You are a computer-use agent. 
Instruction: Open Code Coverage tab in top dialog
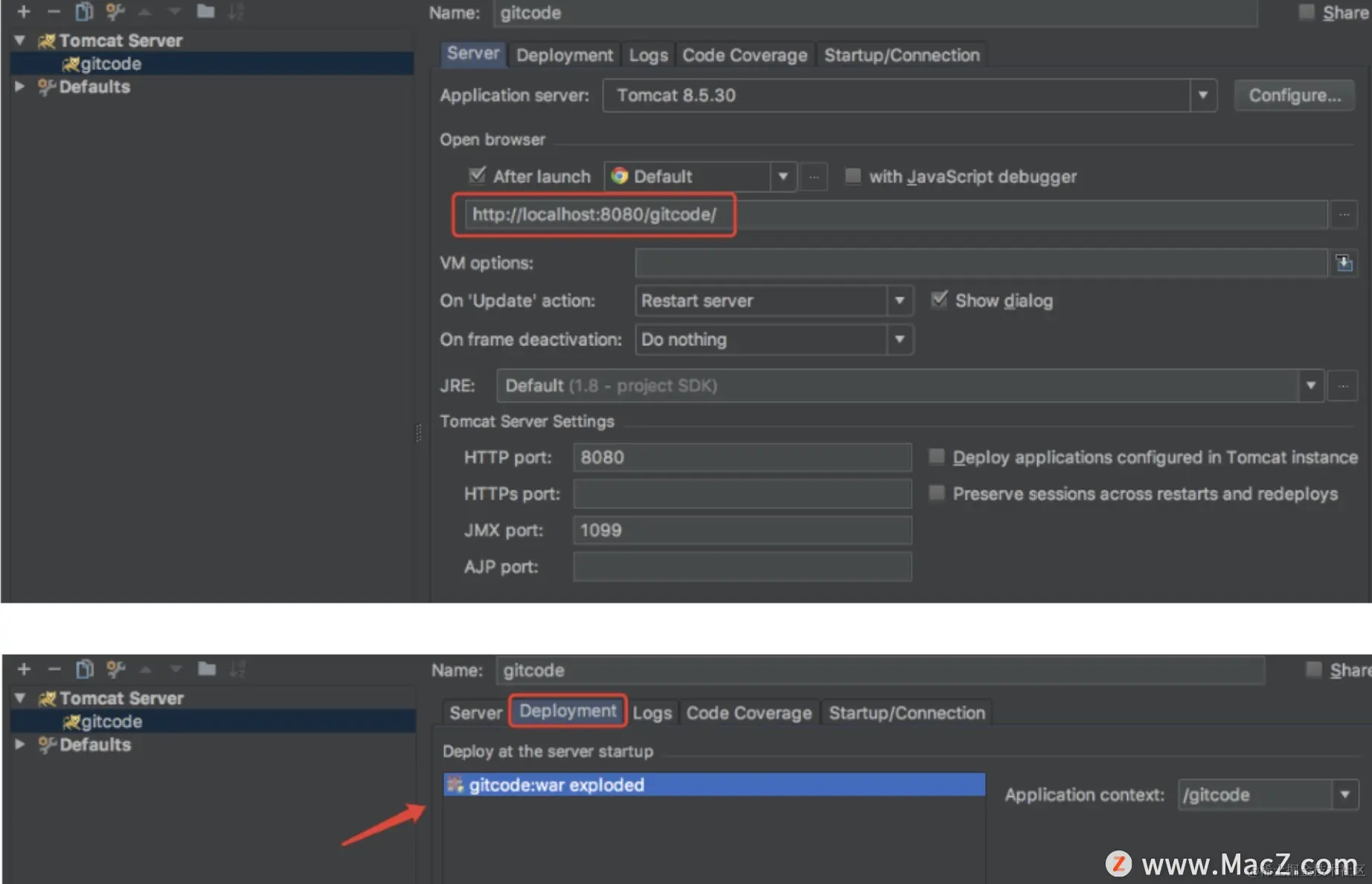point(745,55)
